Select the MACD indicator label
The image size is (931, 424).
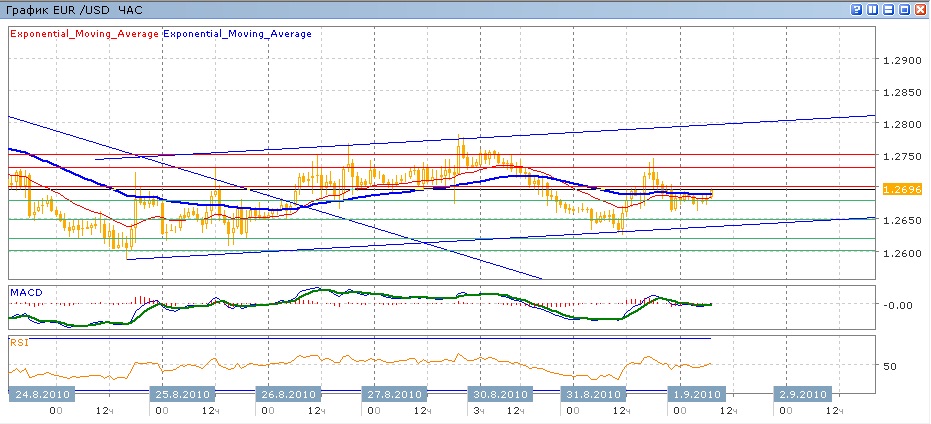(25, 292)
